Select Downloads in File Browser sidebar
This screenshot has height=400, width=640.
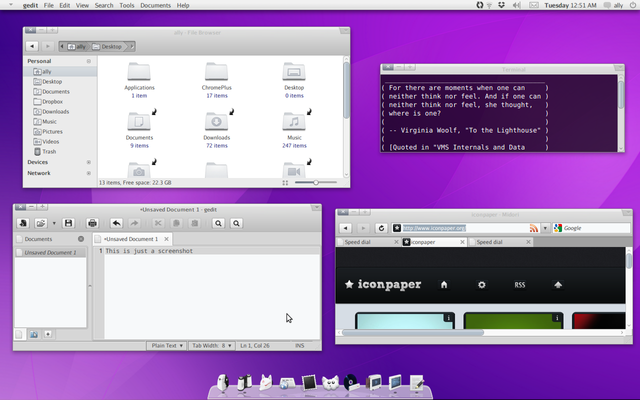(51, 111)
